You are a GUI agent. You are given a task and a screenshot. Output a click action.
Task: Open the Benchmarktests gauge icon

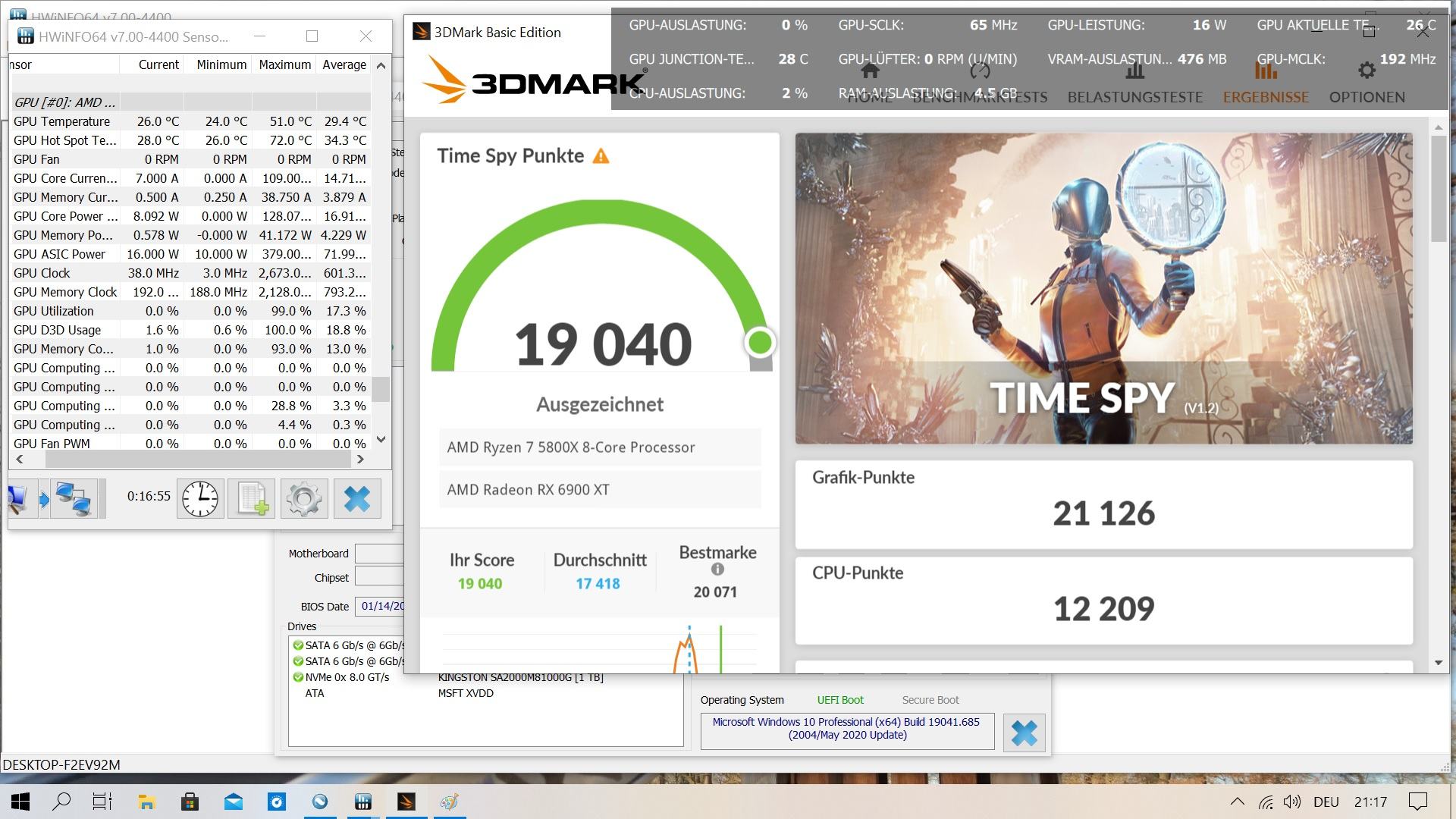click(x=980, y=71)
